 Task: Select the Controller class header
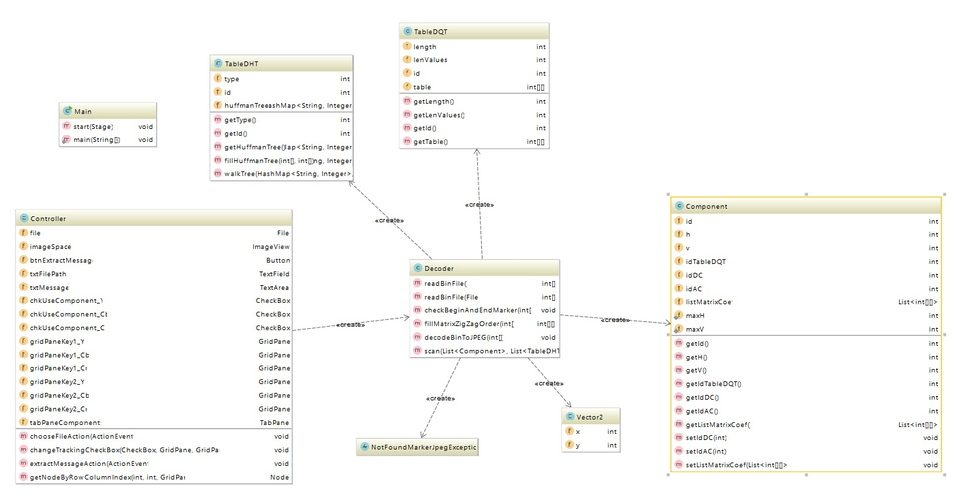click(154, 218)
